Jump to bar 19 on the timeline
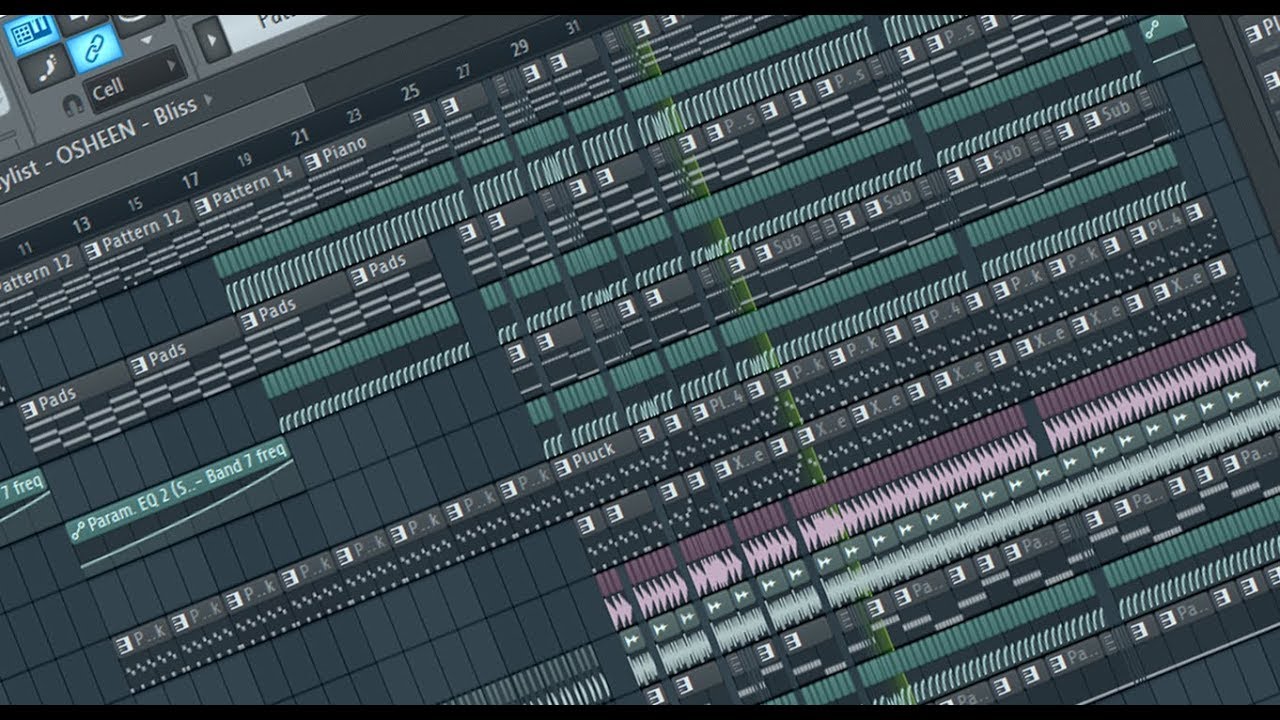 (245, 160)
